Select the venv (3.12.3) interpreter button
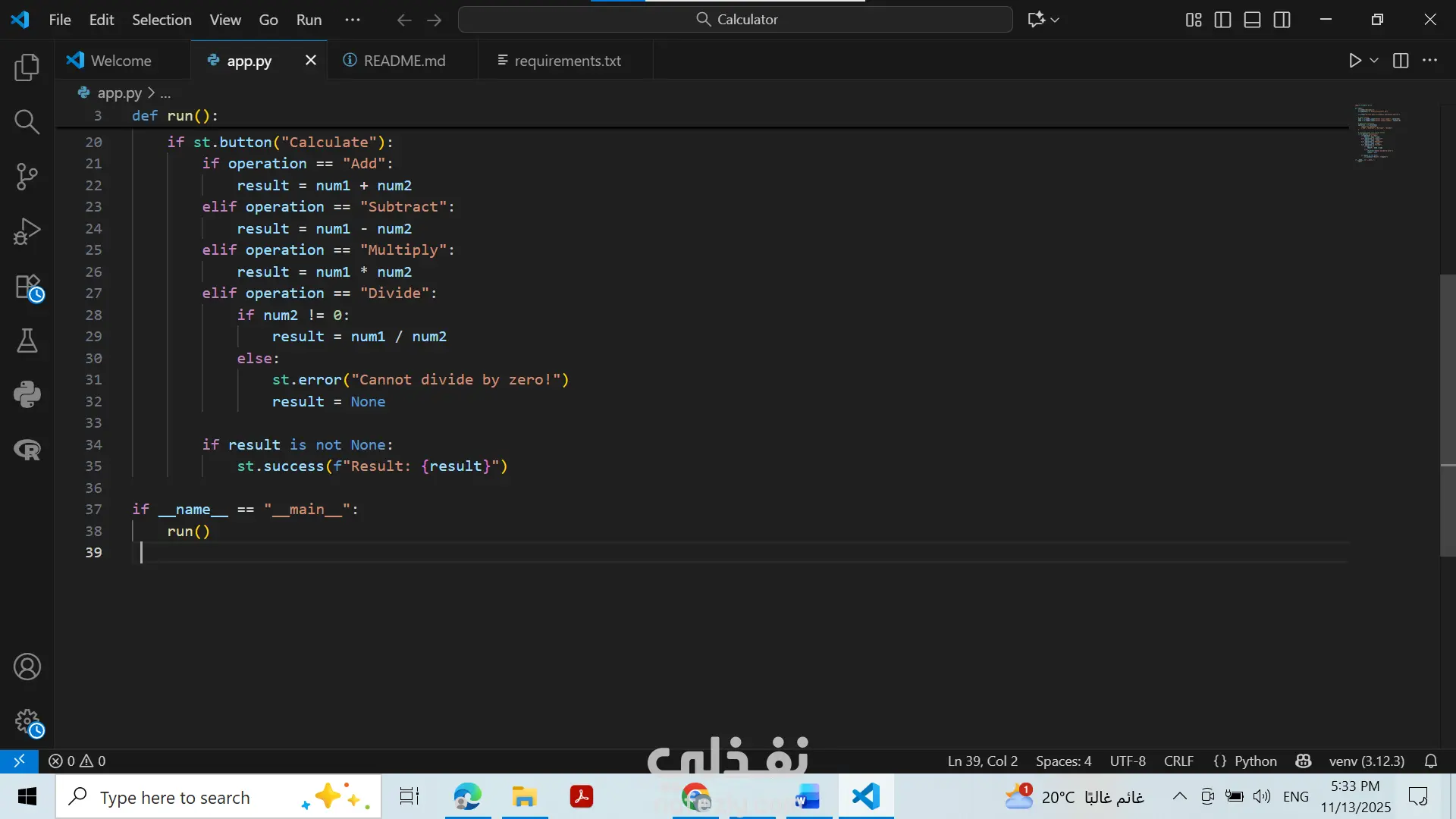 1367,761
